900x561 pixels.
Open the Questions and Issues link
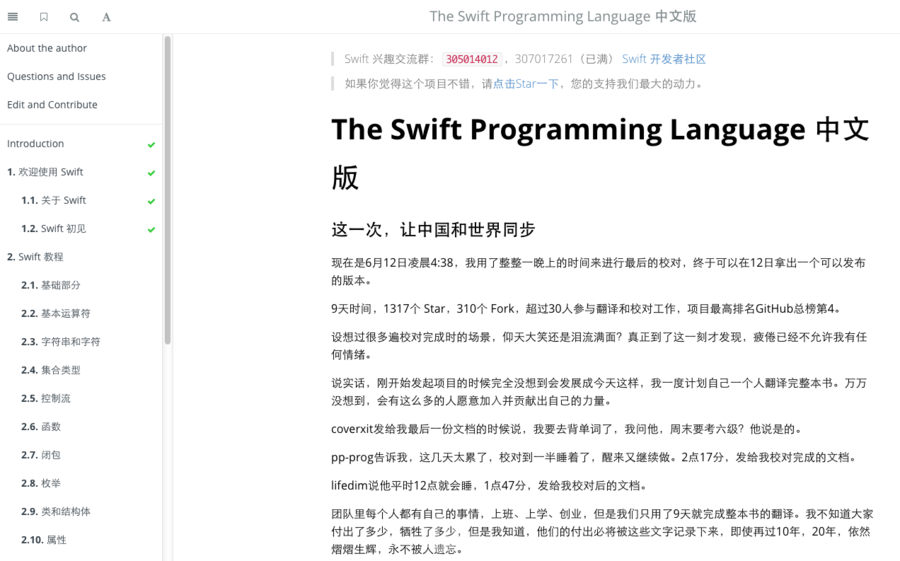pyautogui.click(x=56, y=76)
